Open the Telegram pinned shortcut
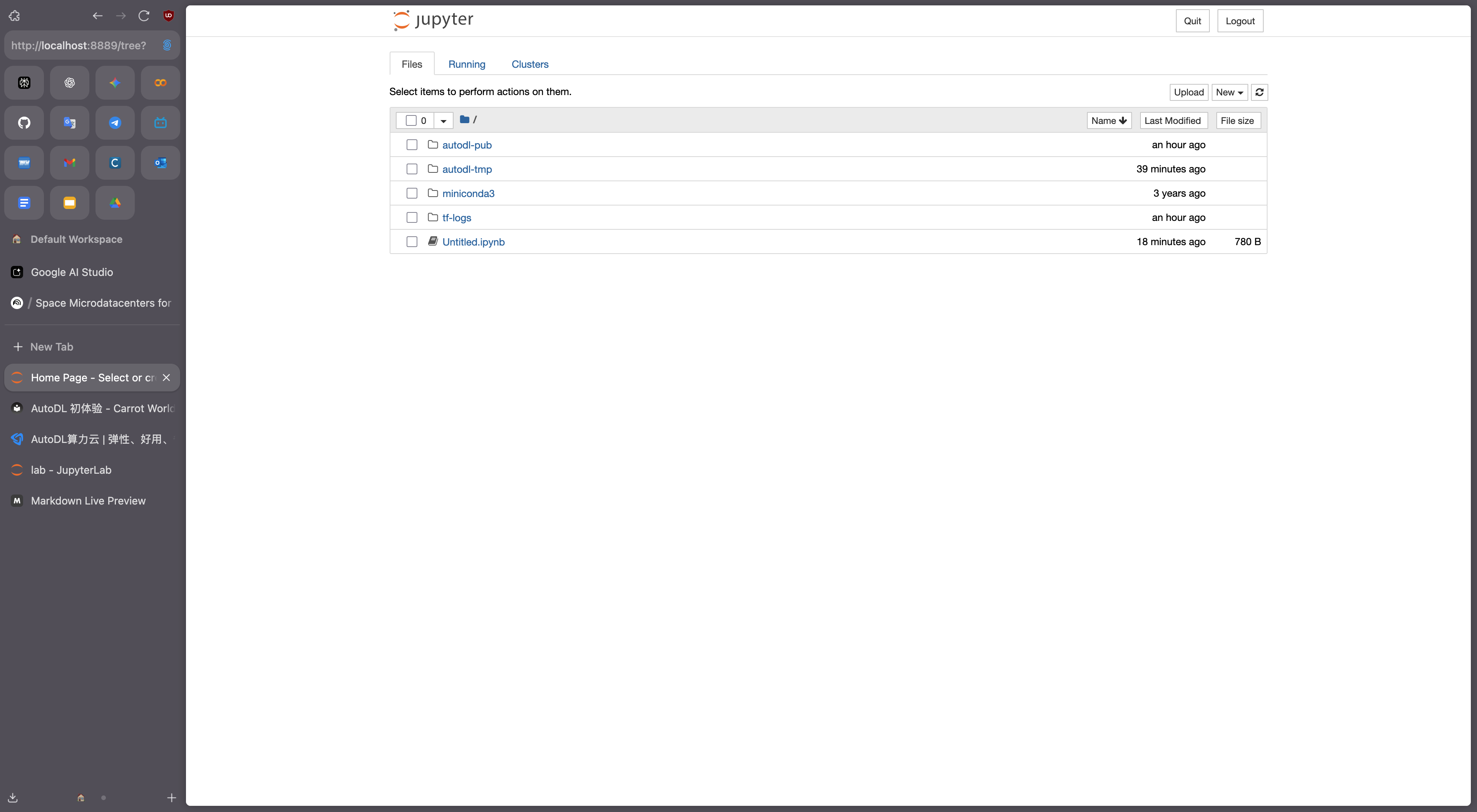 click(x=115, y=123)
